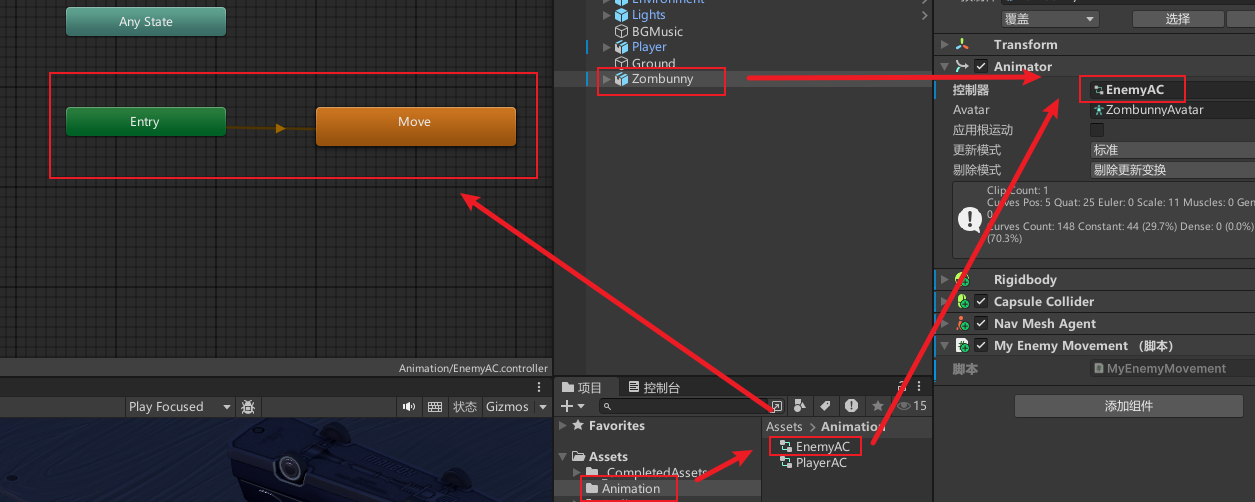Click the ZombunnyAvatar field
Screen dimensions: 1255x502
tap(1172, 110)
